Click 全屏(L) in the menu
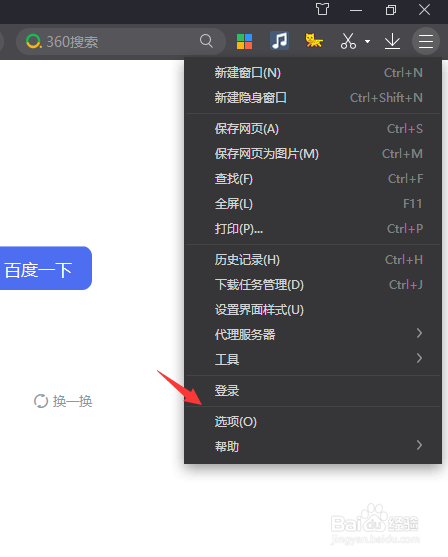Image resolution: width=448 pixels, height=557 pixels. (313, 204)
